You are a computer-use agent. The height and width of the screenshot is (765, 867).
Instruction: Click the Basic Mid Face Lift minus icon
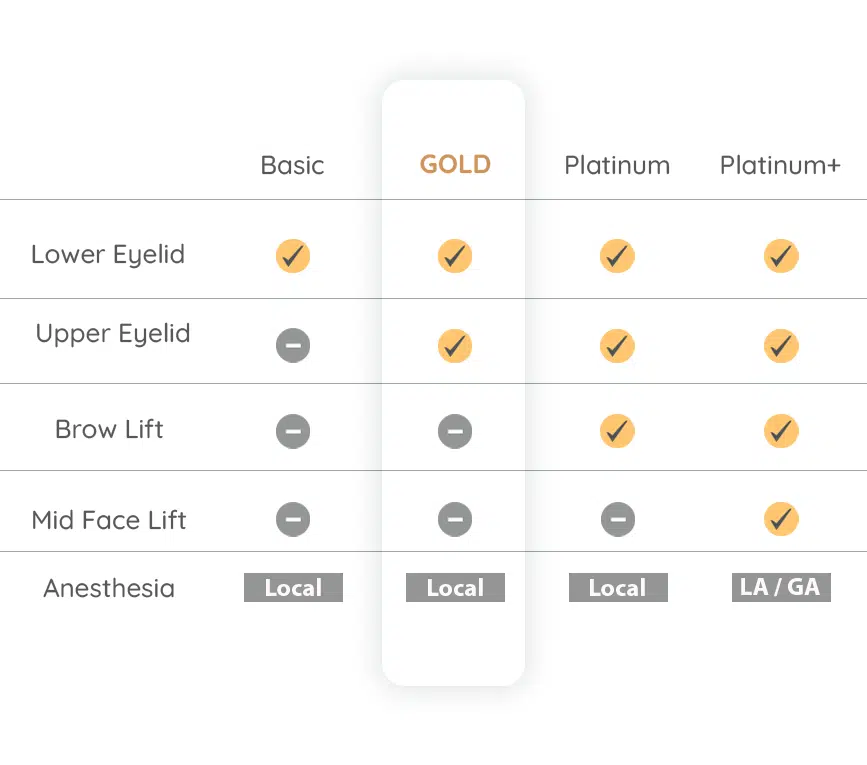[x=293, y=519]
